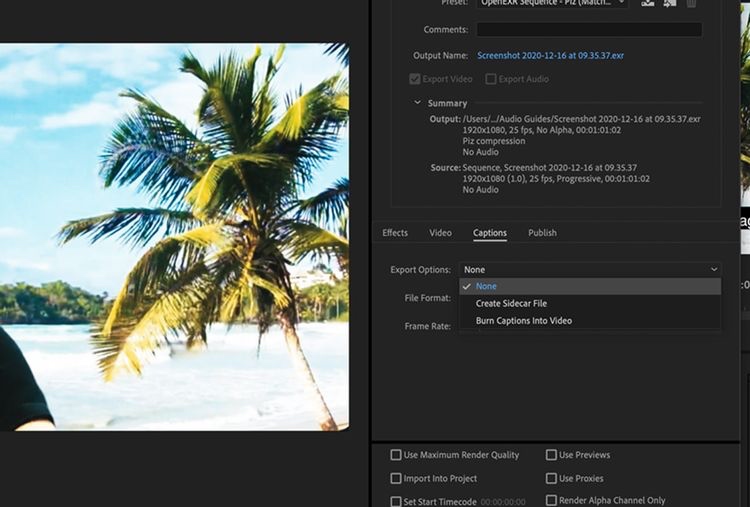Click the palm tree video preview
750x507 pixels.
174,237
